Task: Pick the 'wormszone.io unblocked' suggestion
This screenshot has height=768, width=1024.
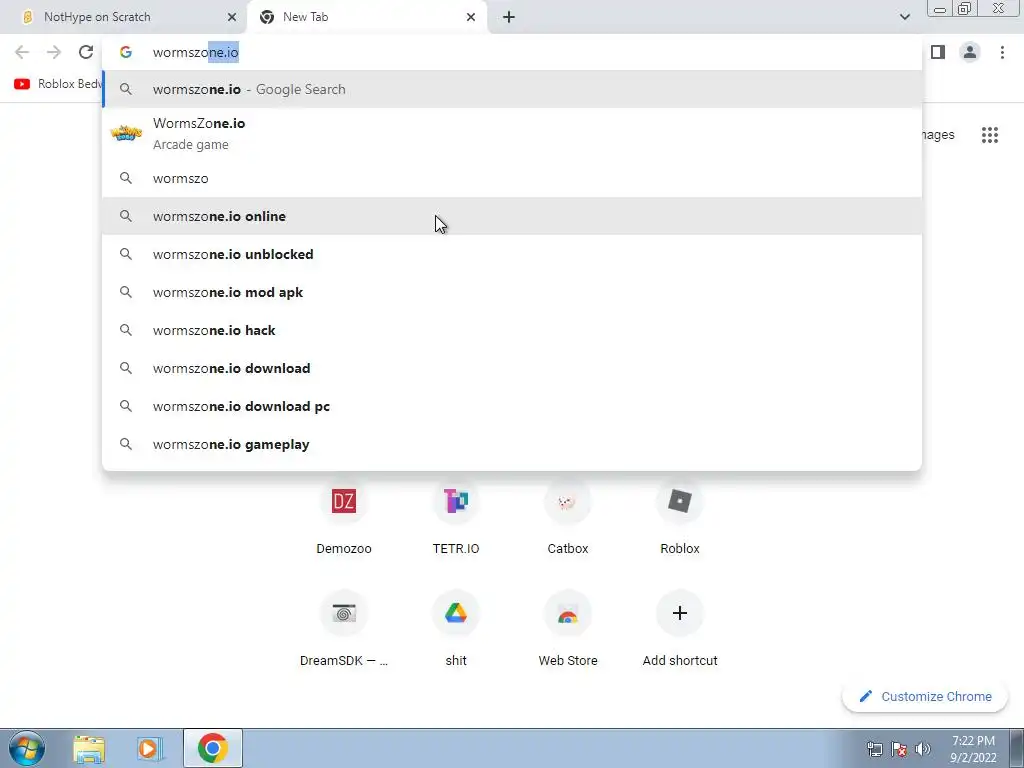Action: click(x=512, y=254)
